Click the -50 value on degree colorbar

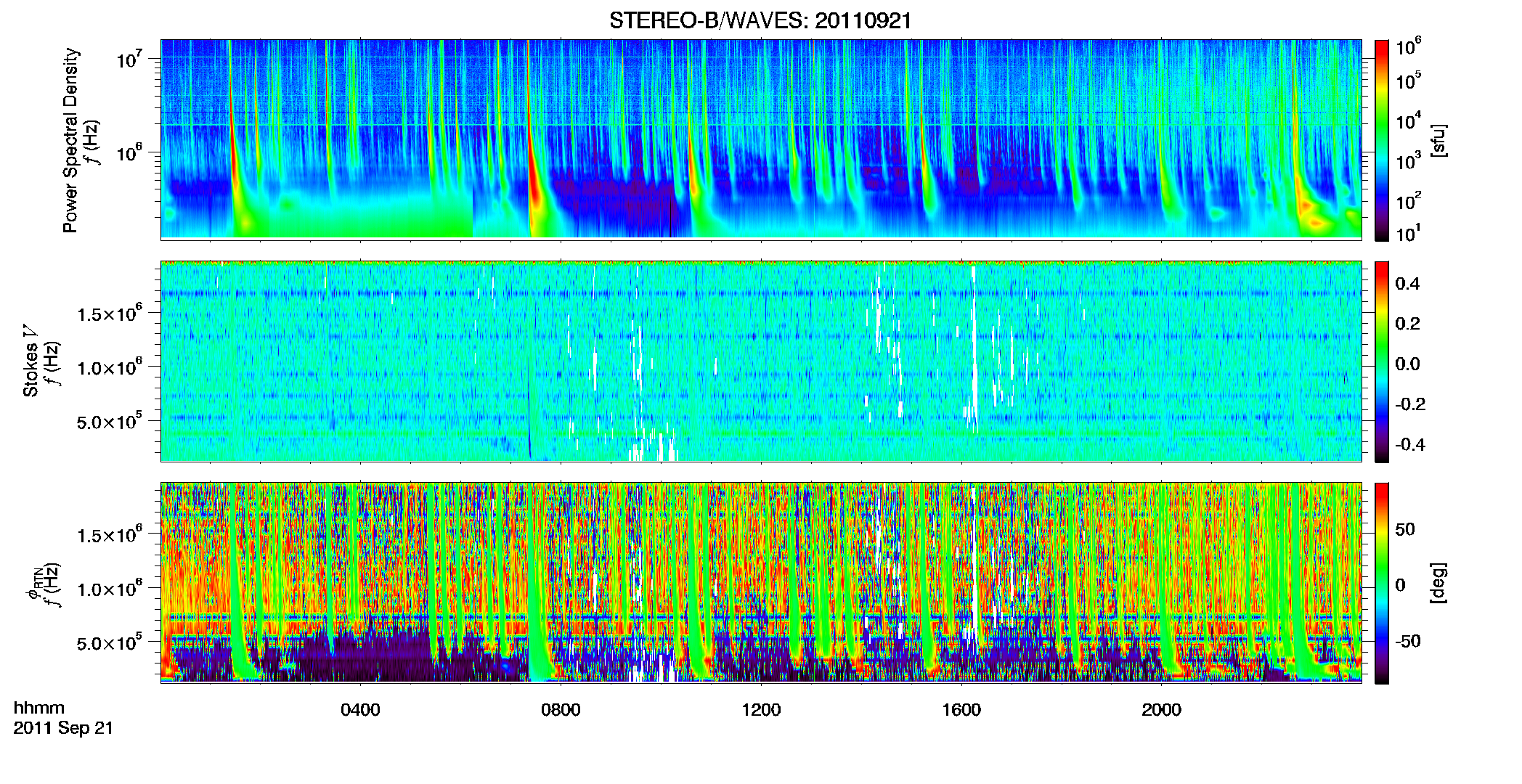[1407, 642]
